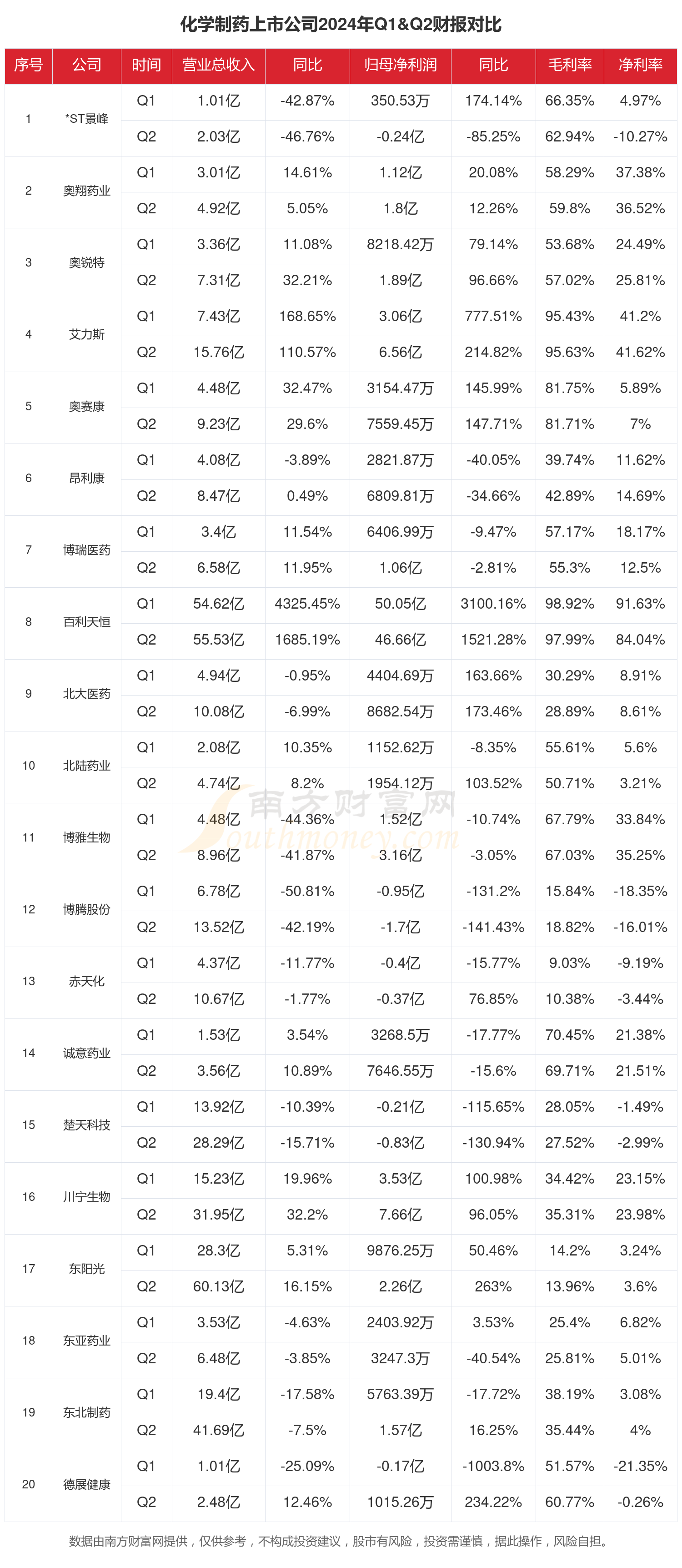
Task: Select the 50.05亿 net profit cell
Action: 400,604
